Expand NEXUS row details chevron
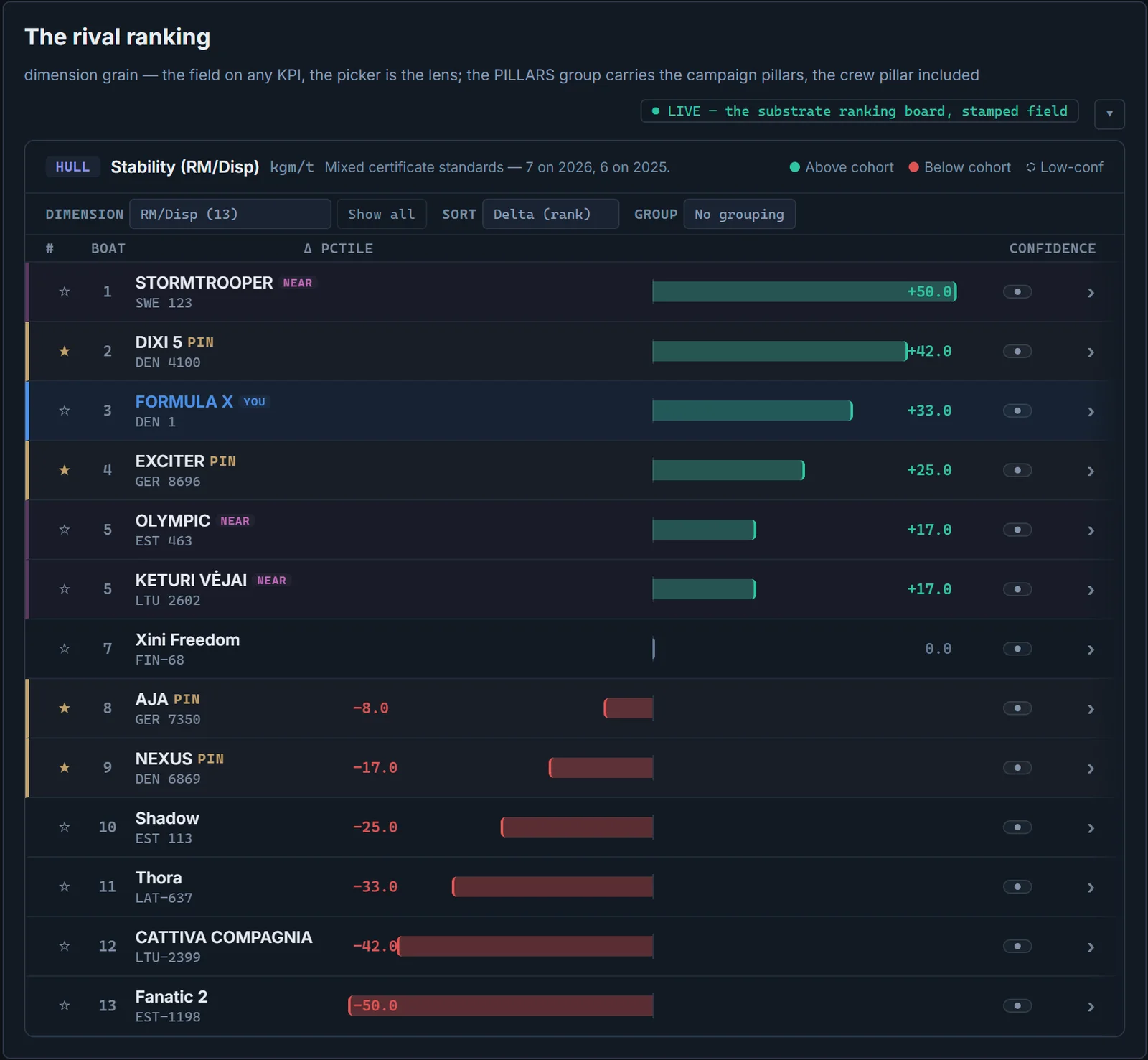 pos(1091,769)
